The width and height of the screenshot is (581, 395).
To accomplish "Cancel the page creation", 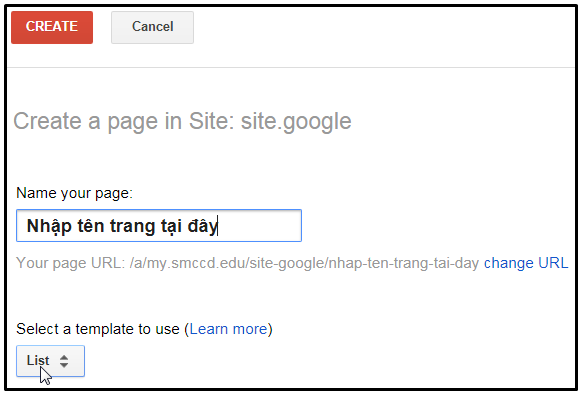I will coord(152,27).
